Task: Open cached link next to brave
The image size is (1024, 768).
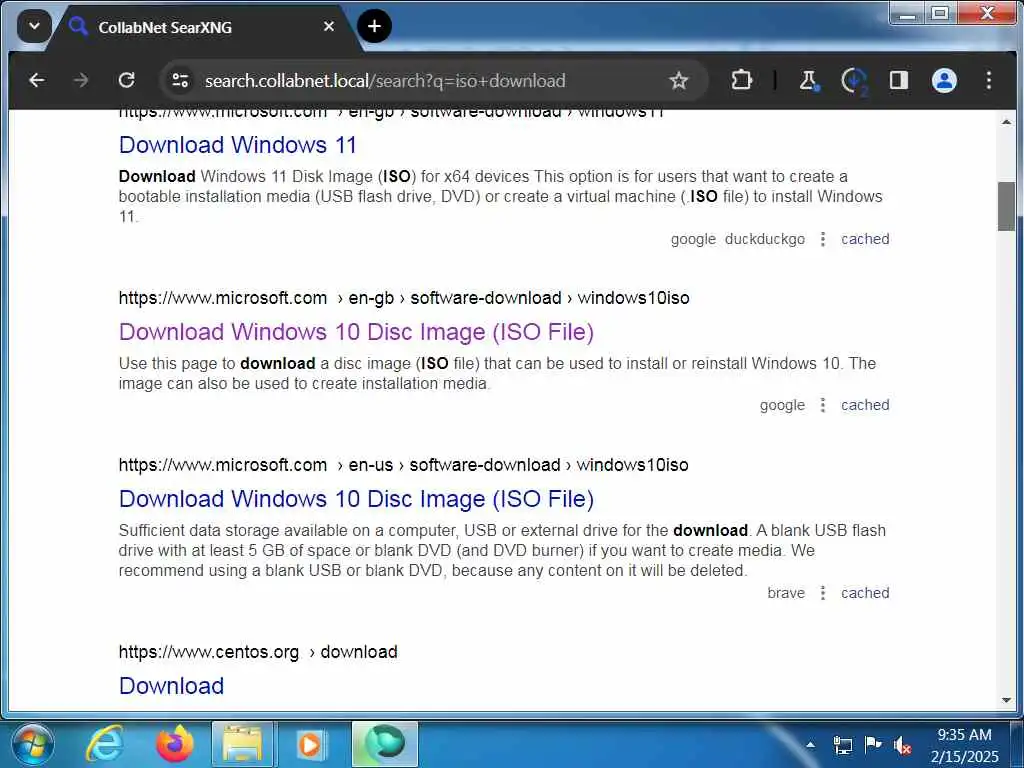Action: [865, 593]
